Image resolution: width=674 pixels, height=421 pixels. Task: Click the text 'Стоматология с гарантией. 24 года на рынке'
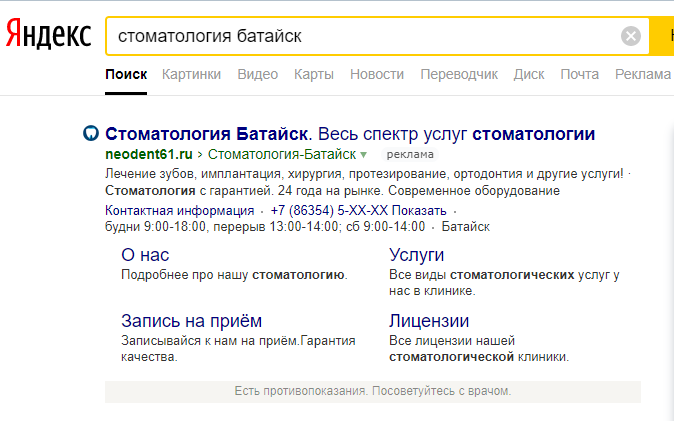point(245,191)
